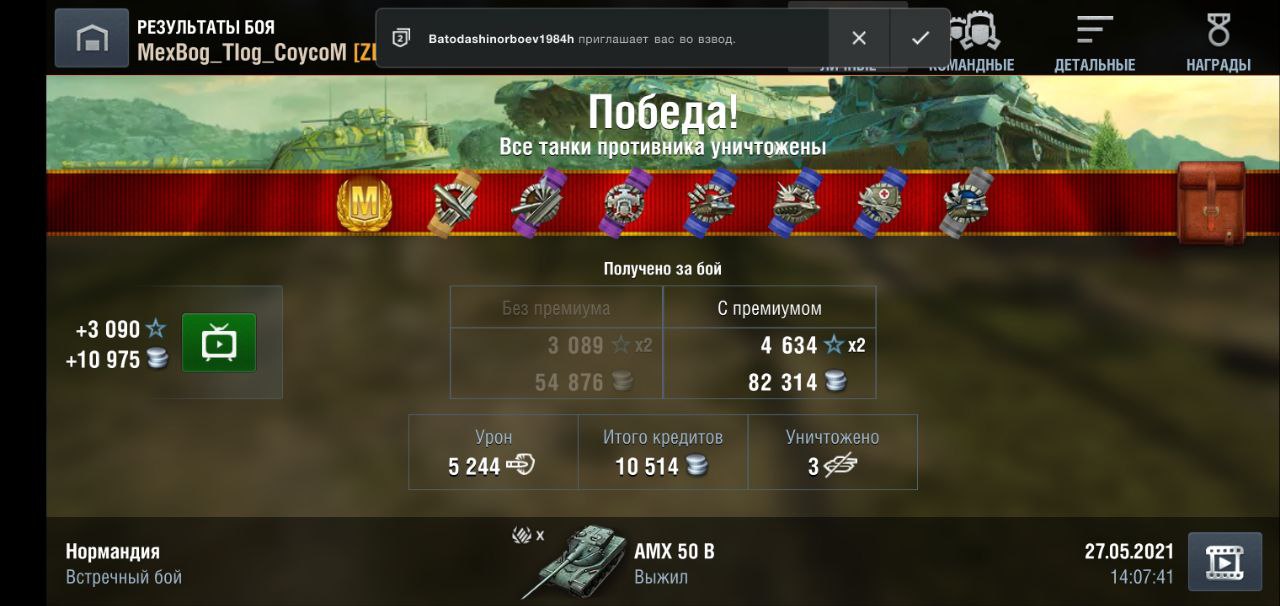The width and height of the screenshot is (1280, 606).
Task: Open the red leather bag reward
Action: pyautogui.click(x=1212, y=203)
